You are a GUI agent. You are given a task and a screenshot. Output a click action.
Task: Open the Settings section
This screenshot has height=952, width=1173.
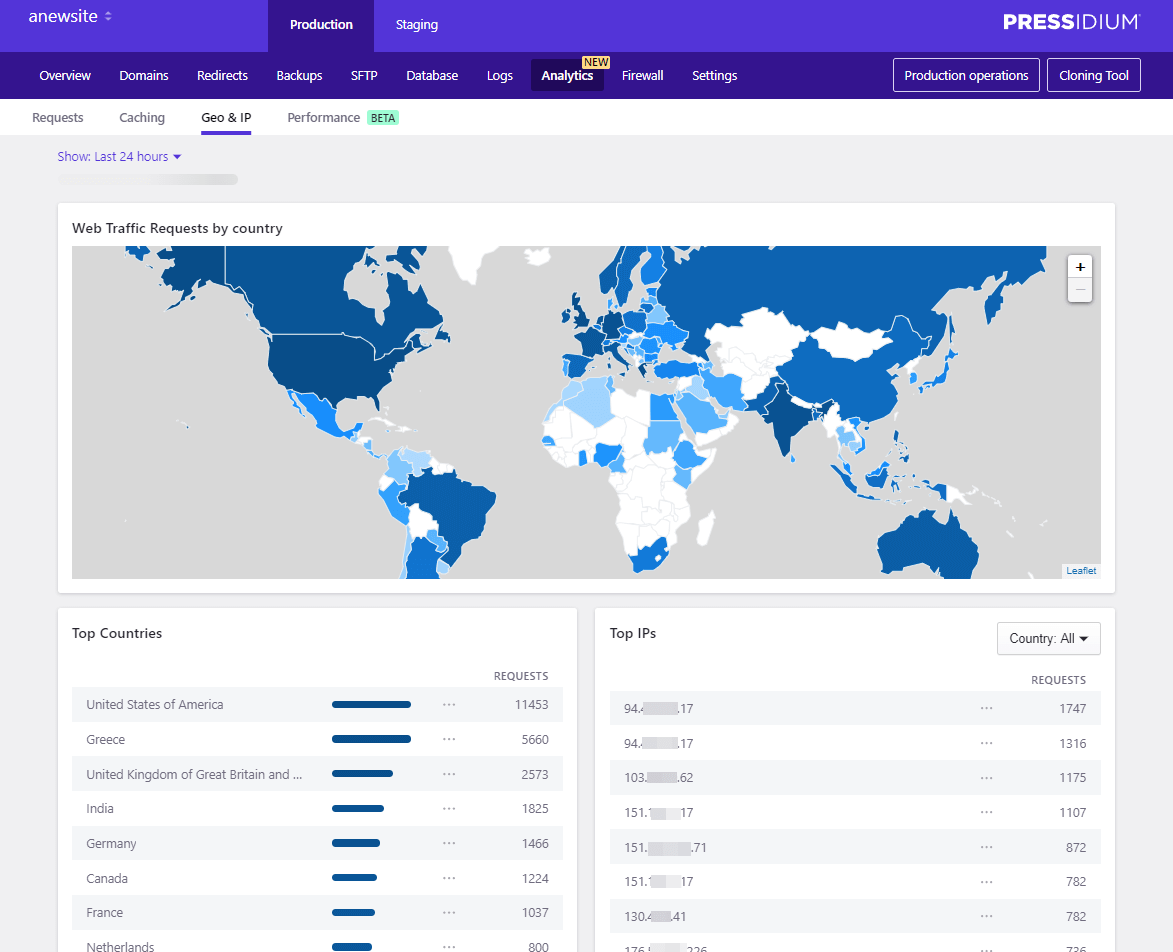point(714,76)
